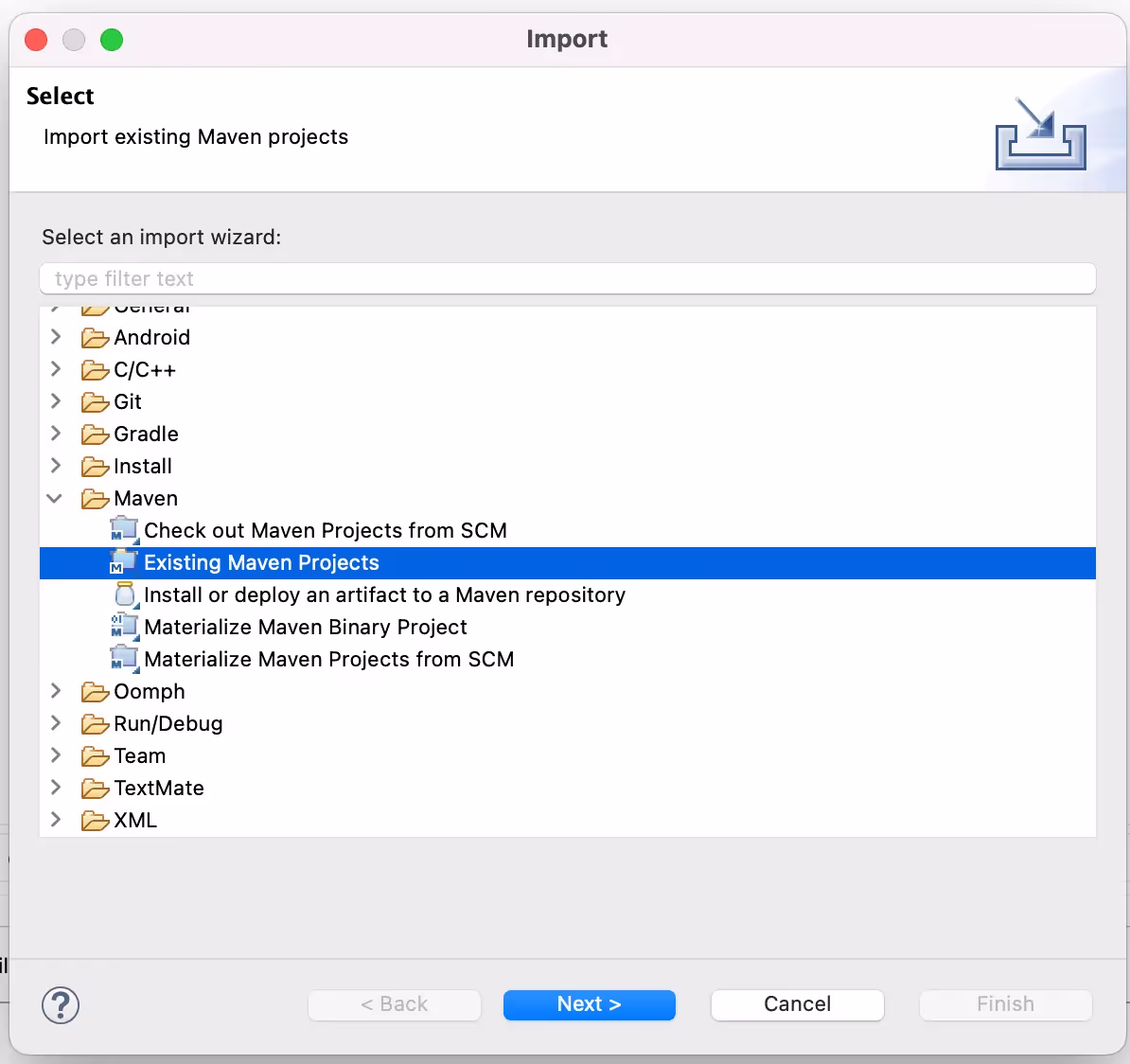Select the Team tree entry
The width and height of the screenshot is (1130, 1064).
(140, 755)
